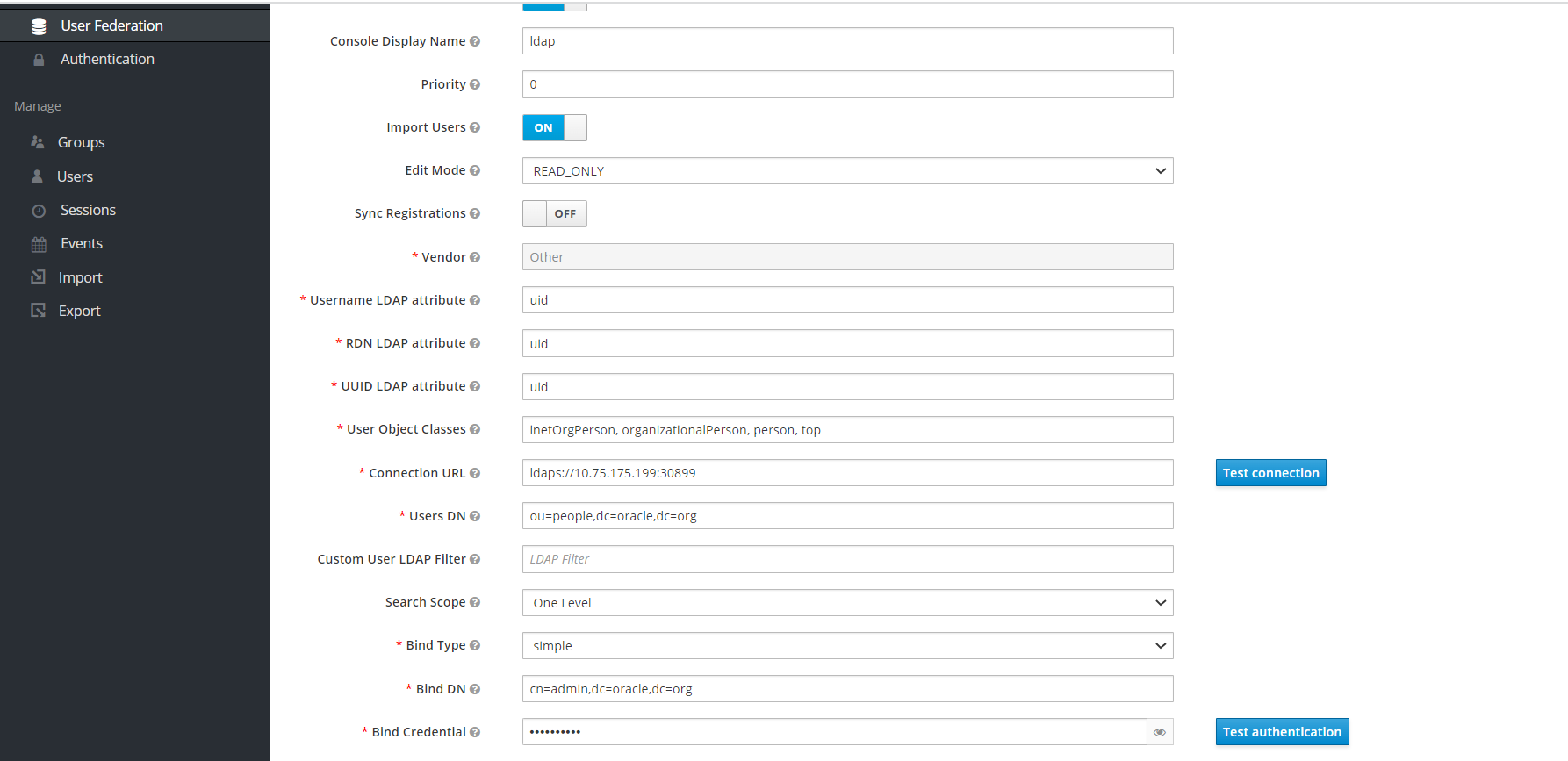Show help tooltip for Edit Mode

point(475,170)
